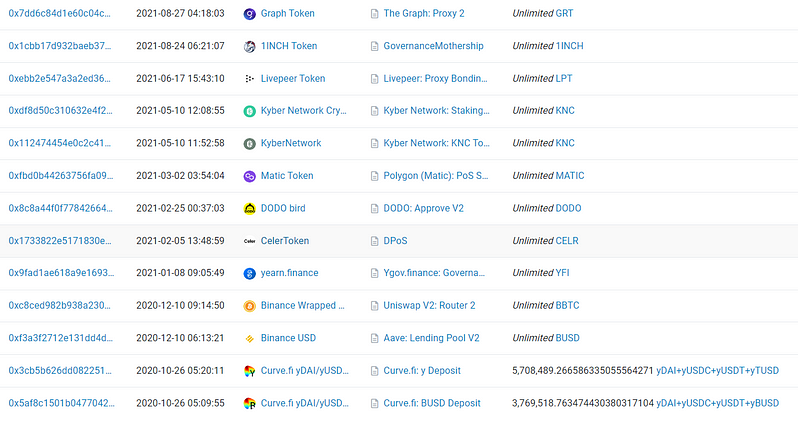Click the Kyber Network Crystal green logo icon
The height and width of the screenshot is (423, 798).
click(249, 111)
